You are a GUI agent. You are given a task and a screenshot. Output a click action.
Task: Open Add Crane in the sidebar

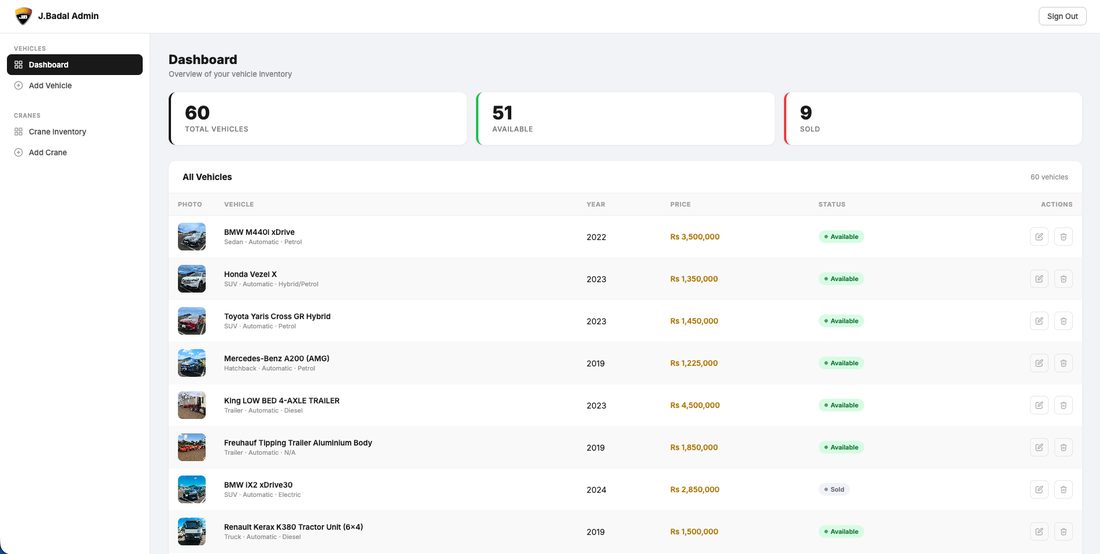pyautogui.click(x=74, y=152)
